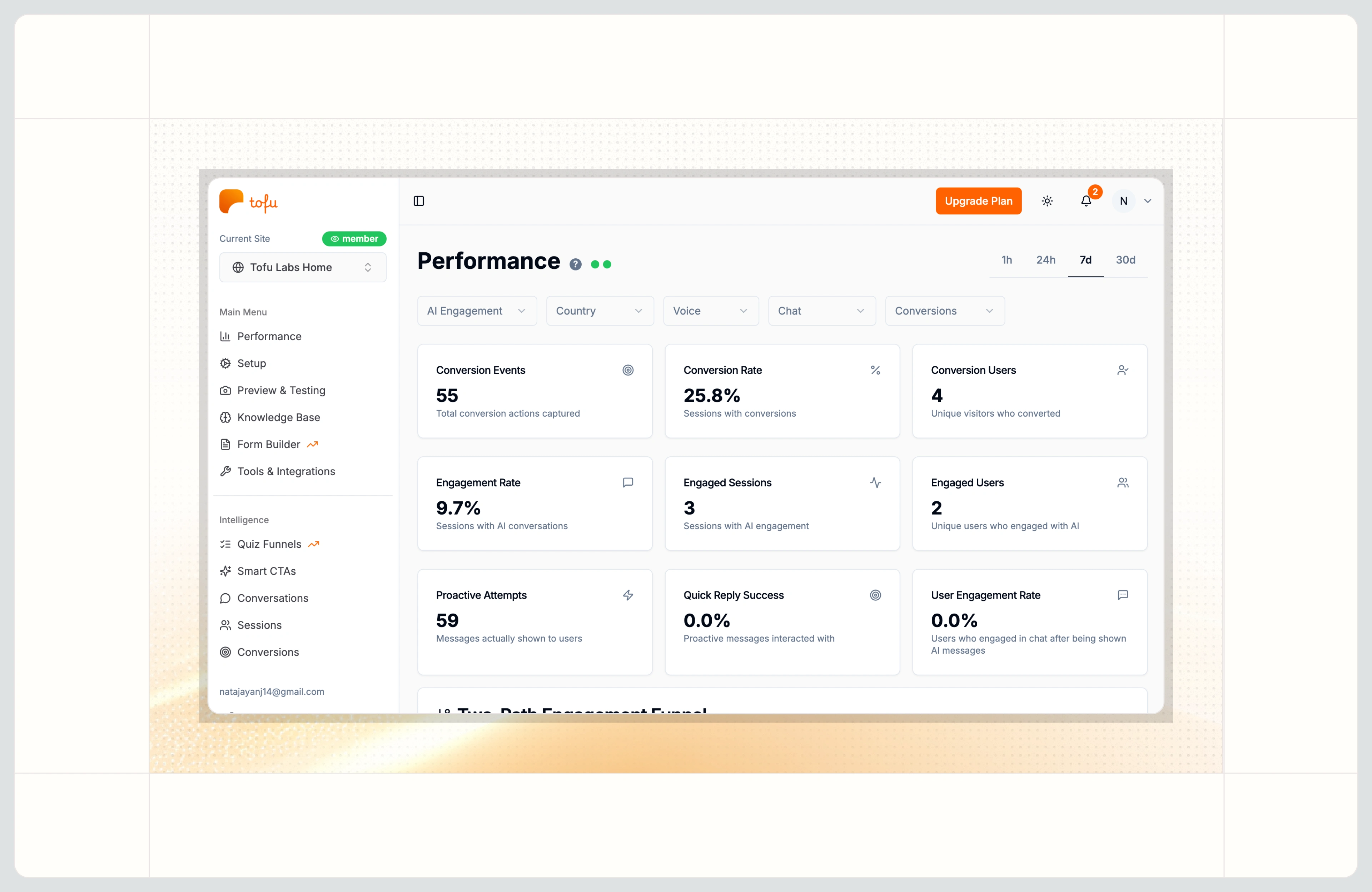This screenshot has width=1372, height=892.
Task: Expand the AI Engagement filter dropdown
Action: (x=477, y=311)
